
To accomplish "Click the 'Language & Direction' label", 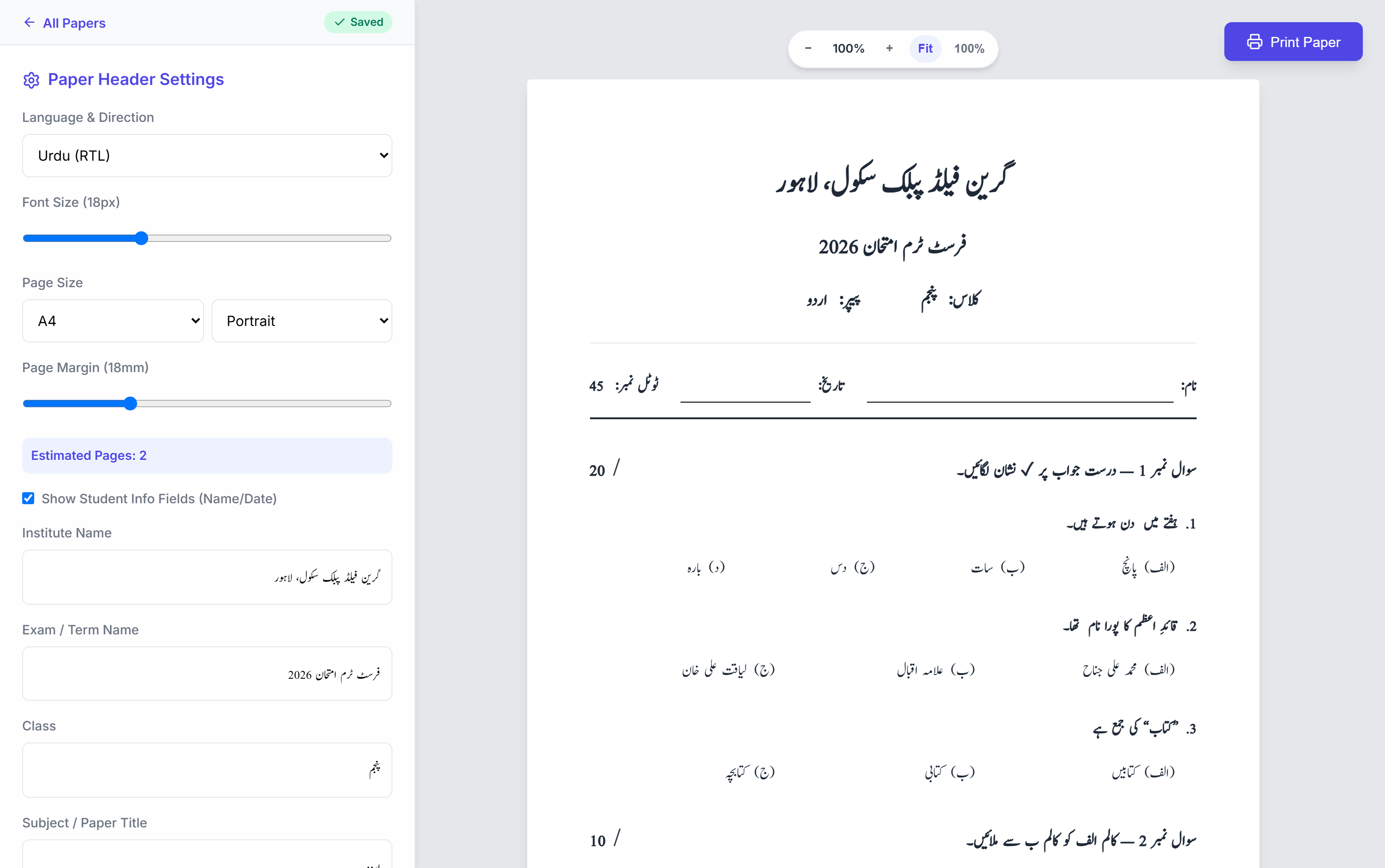I will point(88,117).
